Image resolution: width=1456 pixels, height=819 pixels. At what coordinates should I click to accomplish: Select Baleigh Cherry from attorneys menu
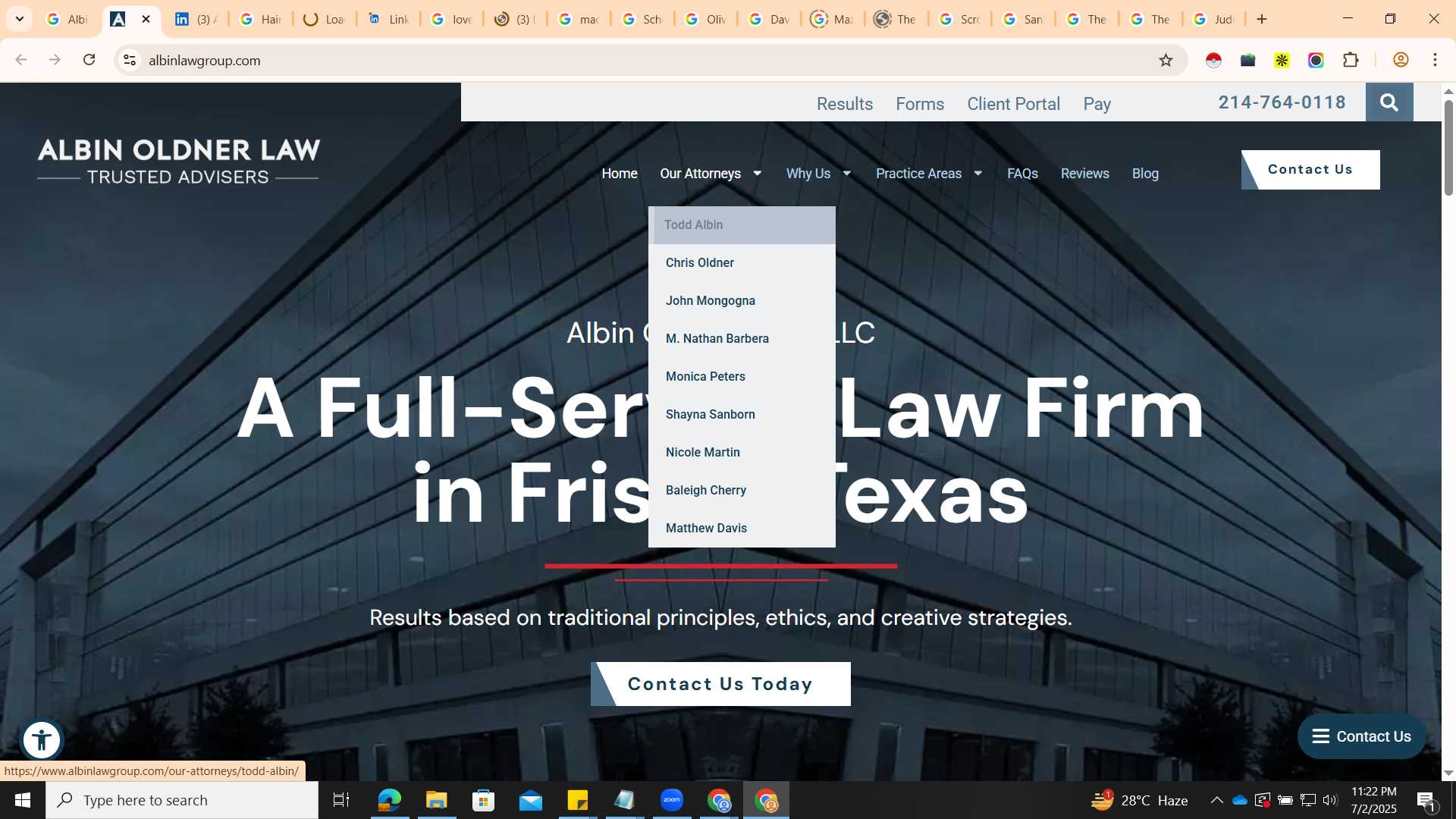tap(742, 491)
